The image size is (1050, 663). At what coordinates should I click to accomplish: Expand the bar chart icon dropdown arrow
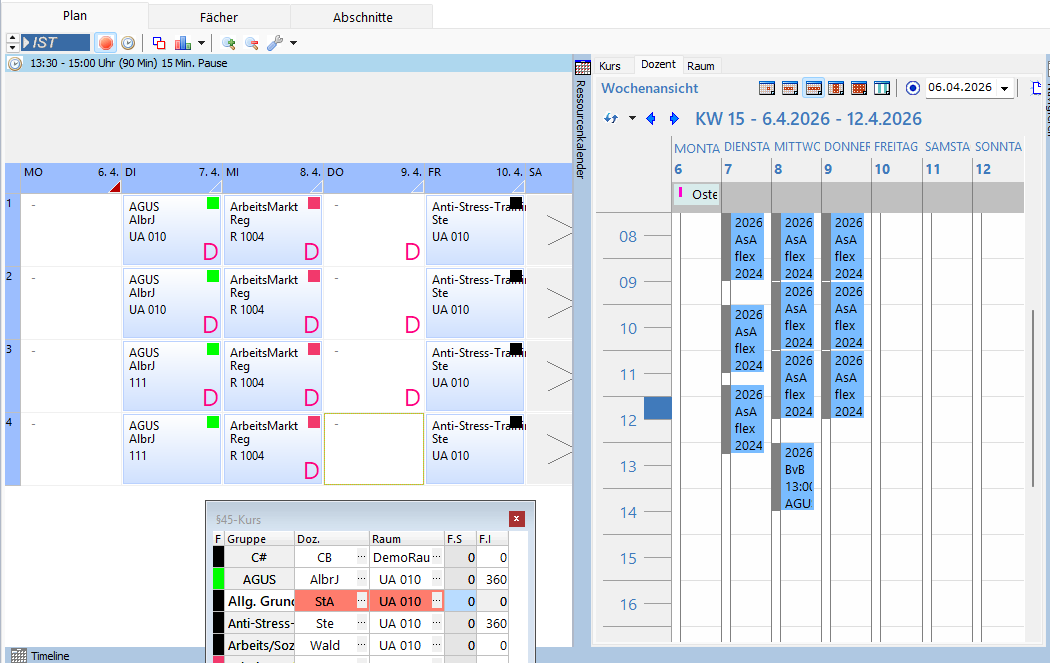pyautogui.click(x=201, y=43)
